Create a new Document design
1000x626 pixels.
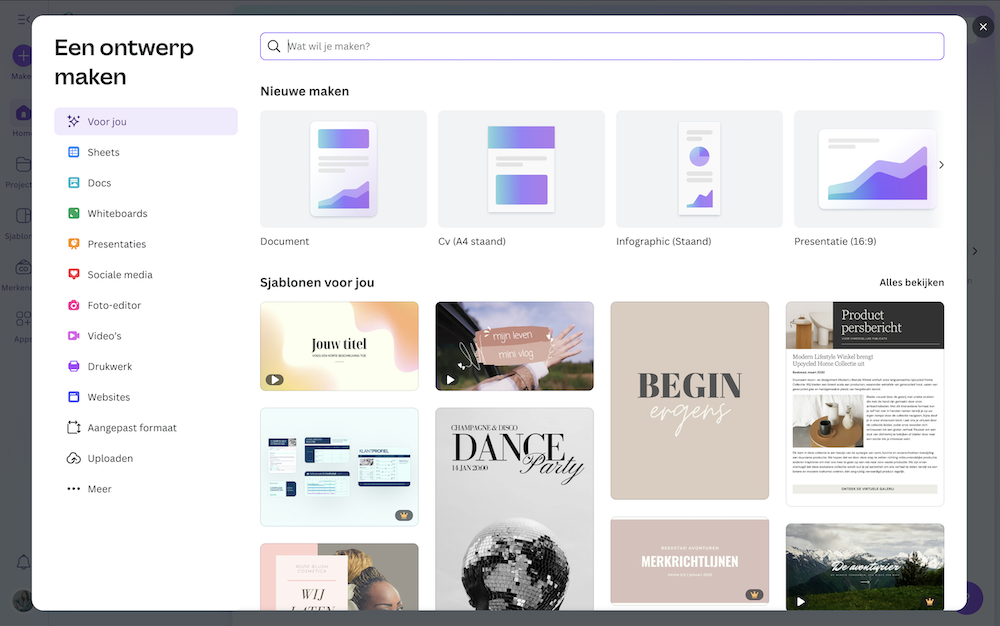tap(343, 169)
